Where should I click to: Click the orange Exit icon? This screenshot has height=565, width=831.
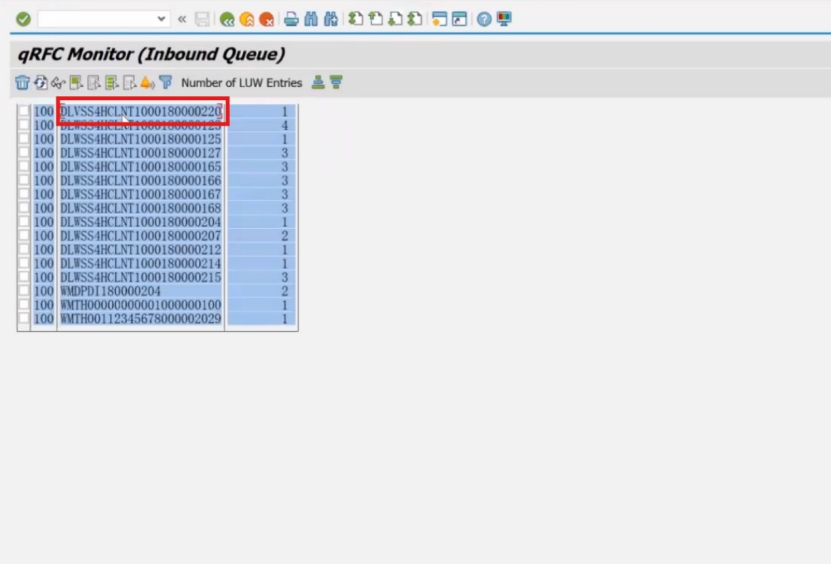(x=247, y=20)
